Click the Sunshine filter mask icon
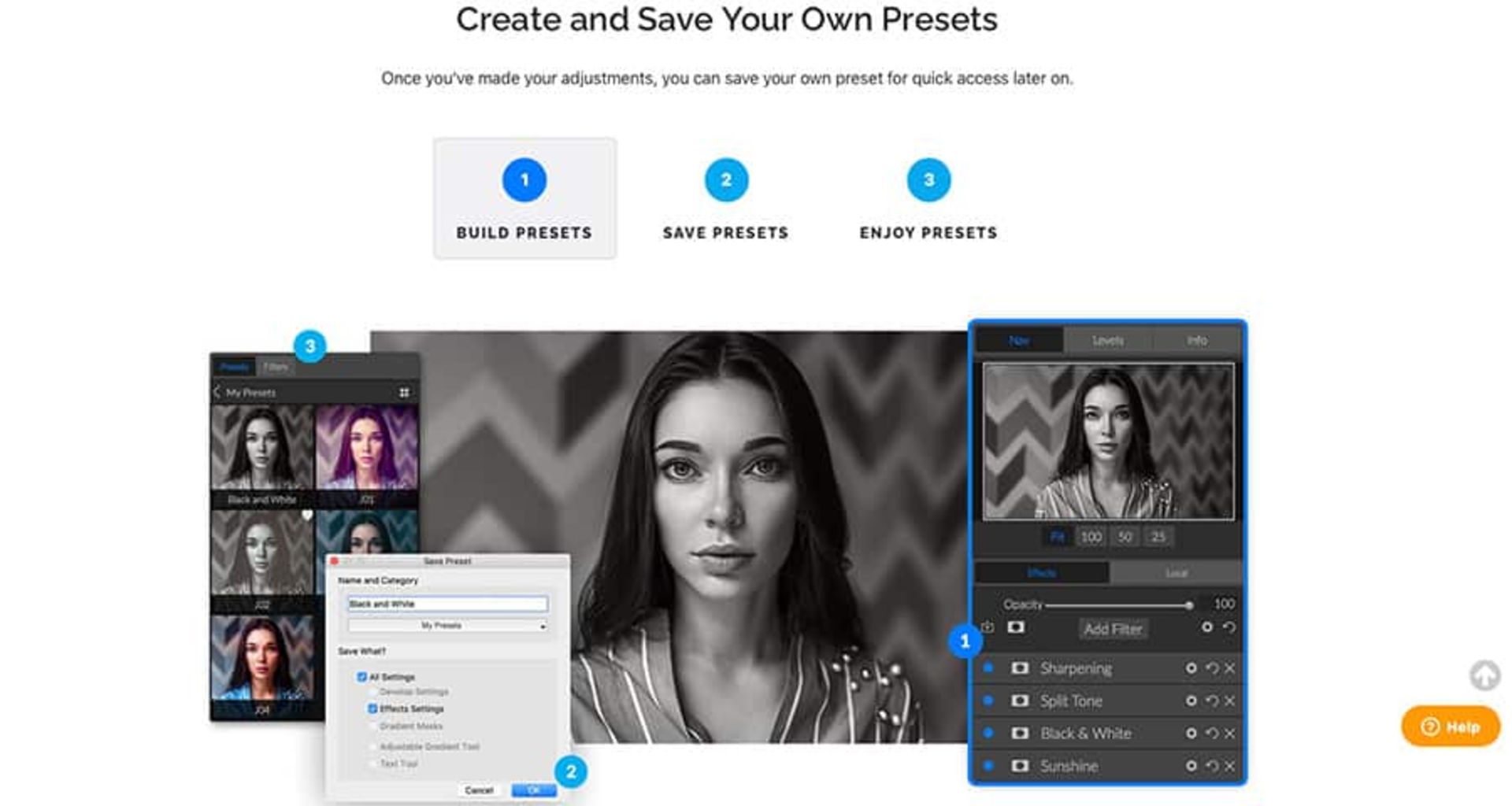Viewport: 1512px width, 806px height. pyautogui.click(x=1020, y=765)
